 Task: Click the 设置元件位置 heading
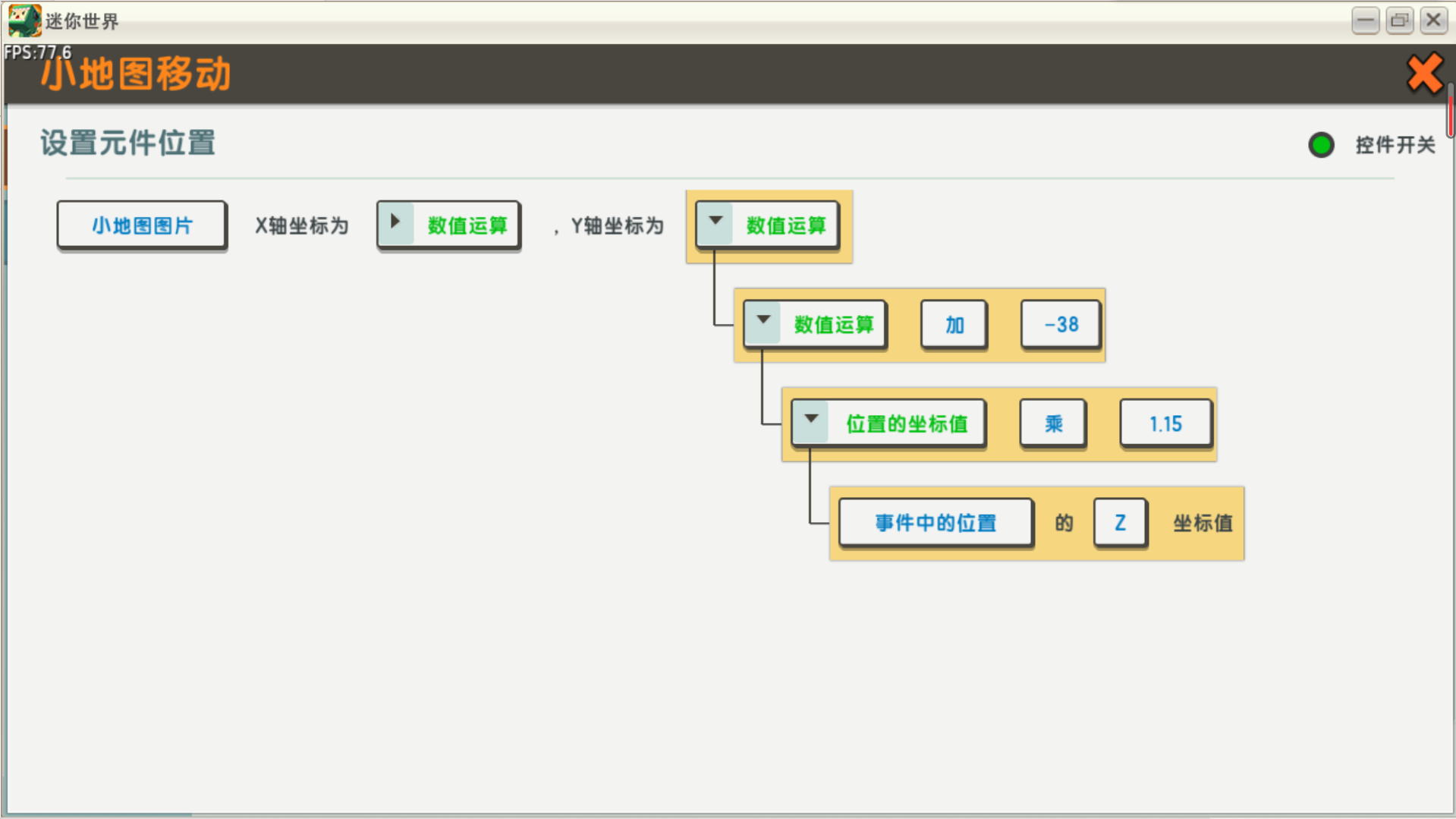coord(127,143)
